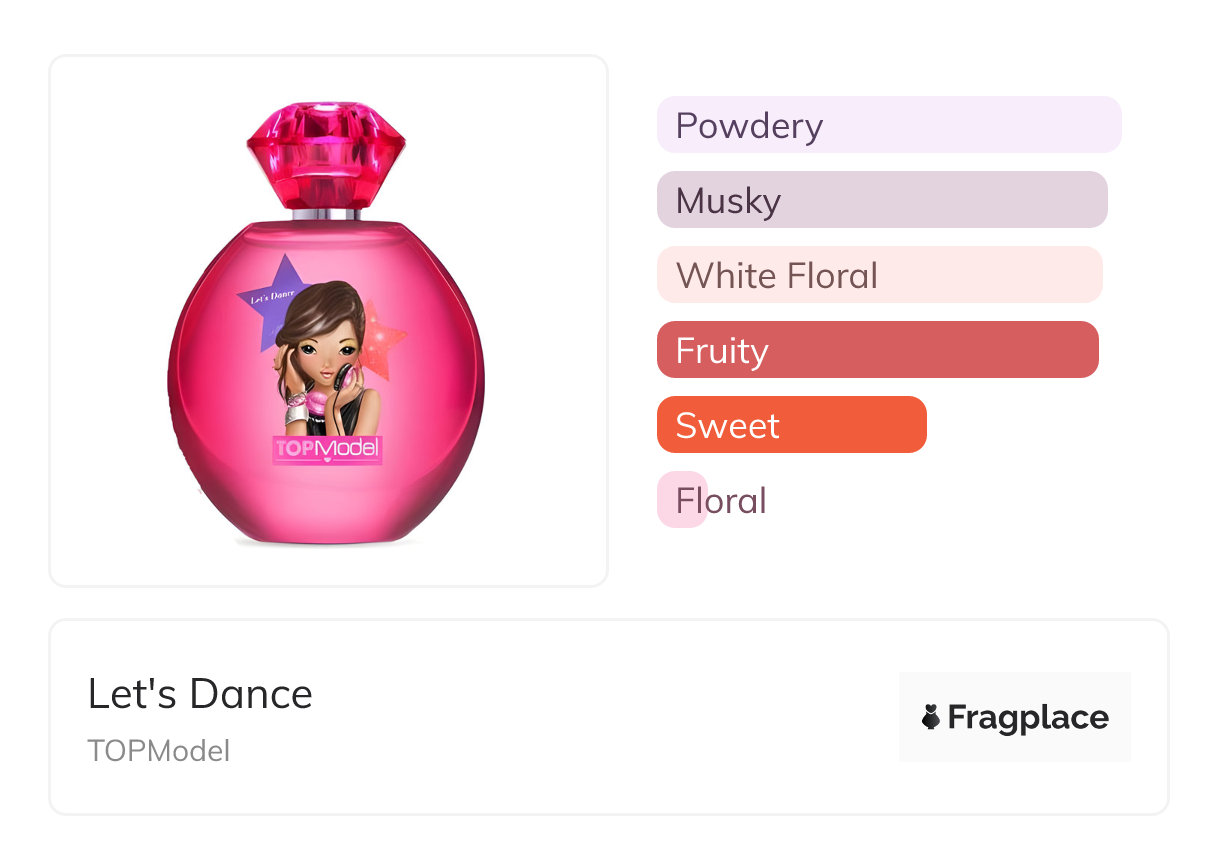Open the TOPModel brand link below the title
The height and width of the screenshot is (864, 1218).
click(159, 750)
